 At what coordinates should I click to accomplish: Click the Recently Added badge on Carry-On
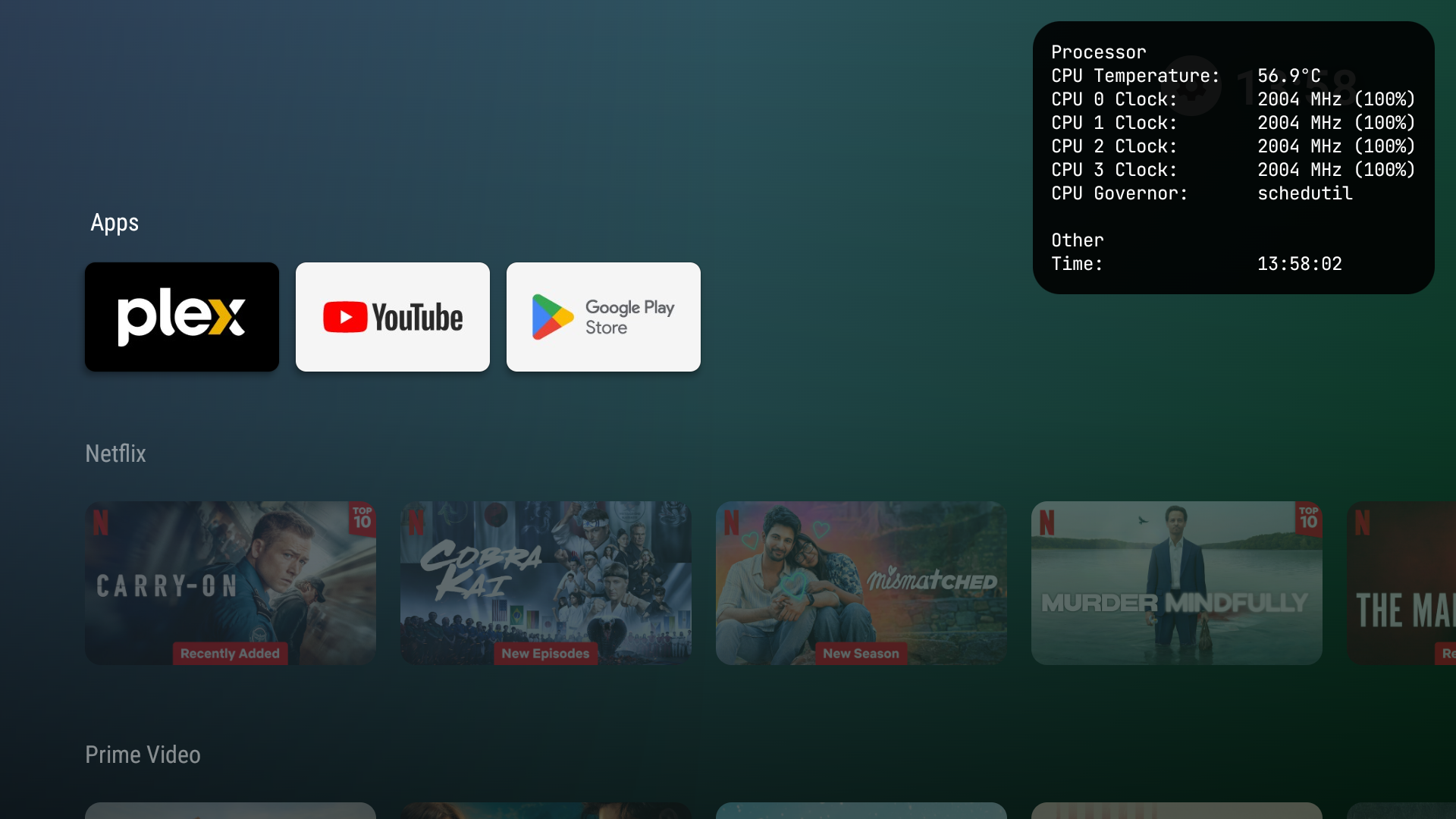pos(230,654)
